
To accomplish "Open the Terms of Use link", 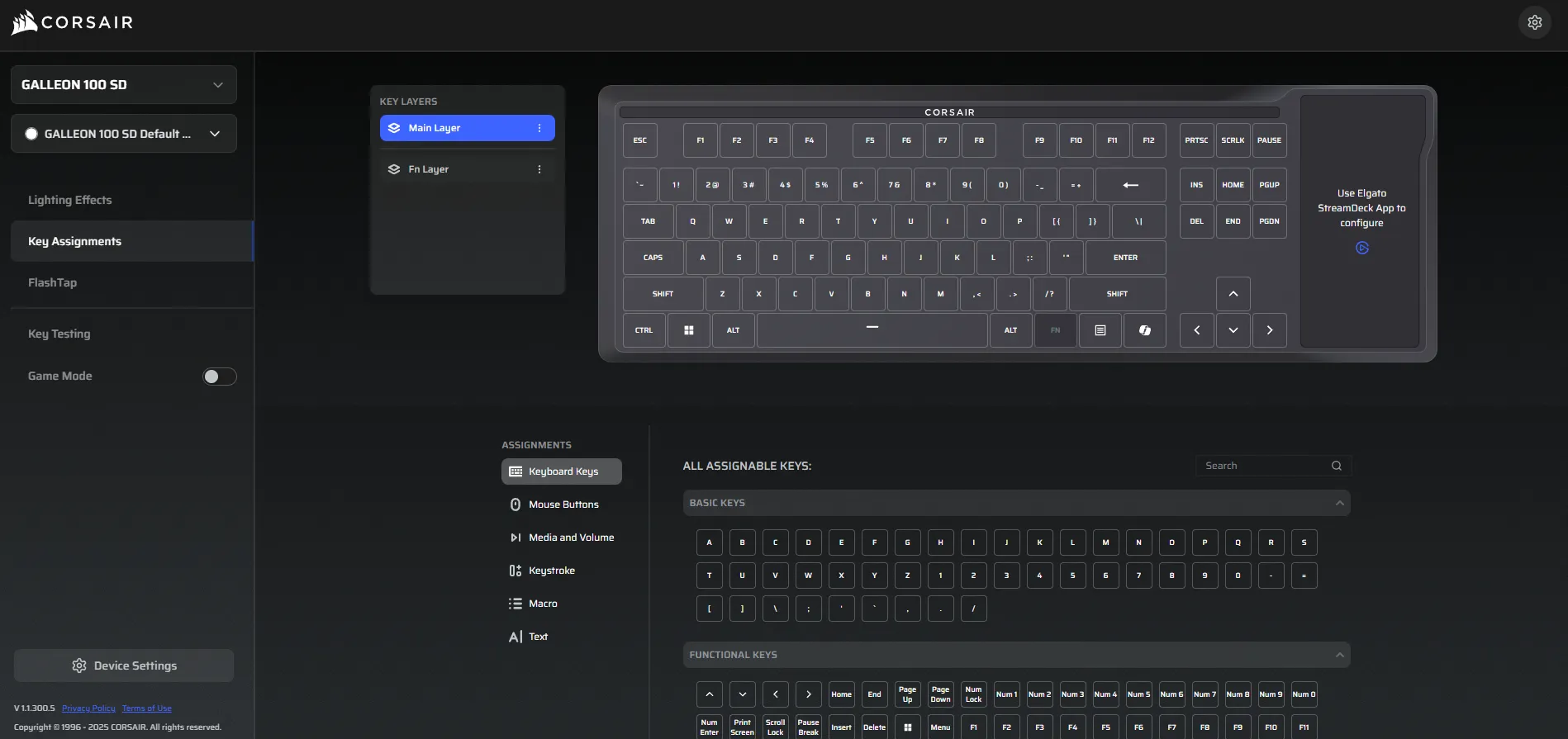I will [147, 708].
